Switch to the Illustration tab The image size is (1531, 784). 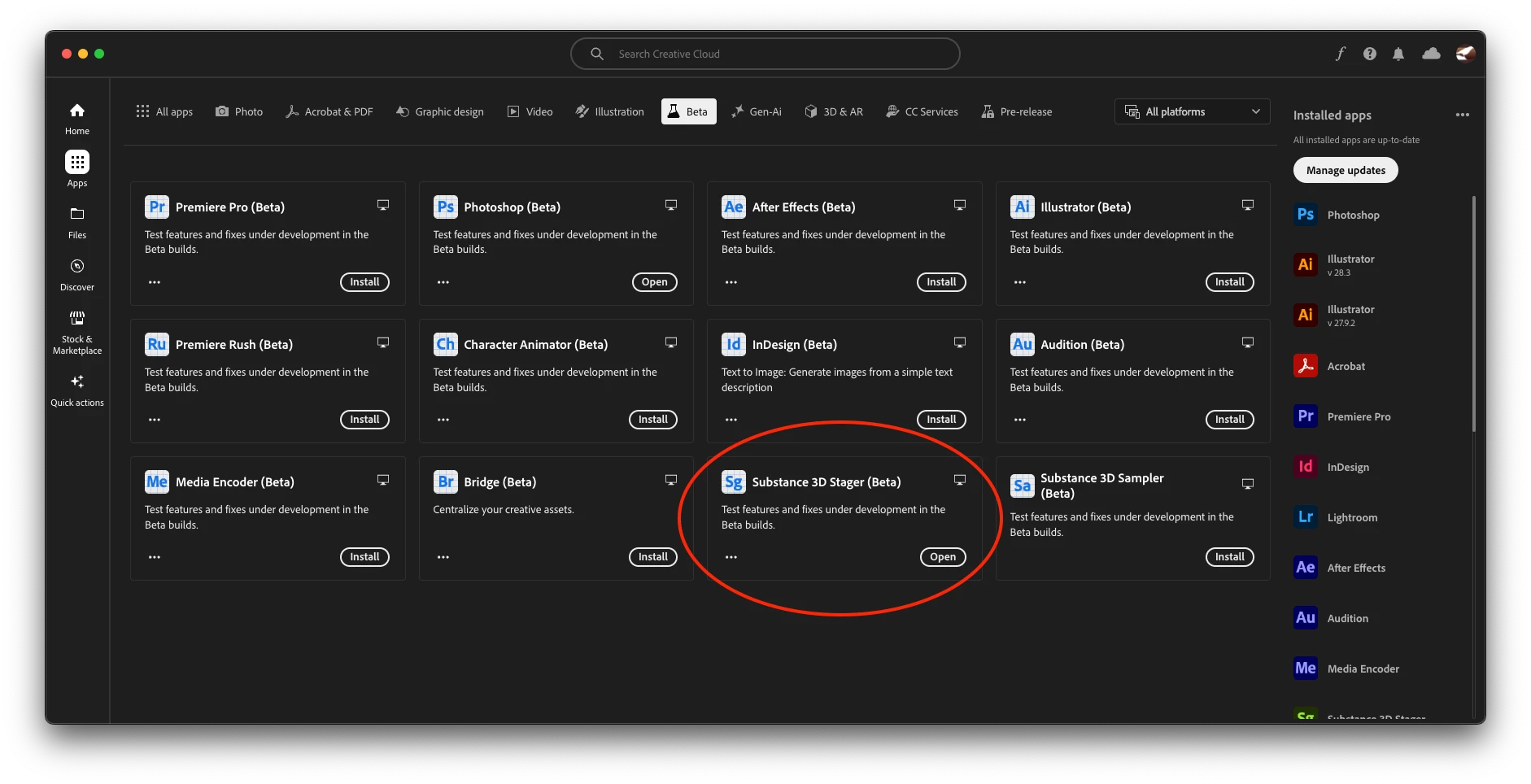610,111
